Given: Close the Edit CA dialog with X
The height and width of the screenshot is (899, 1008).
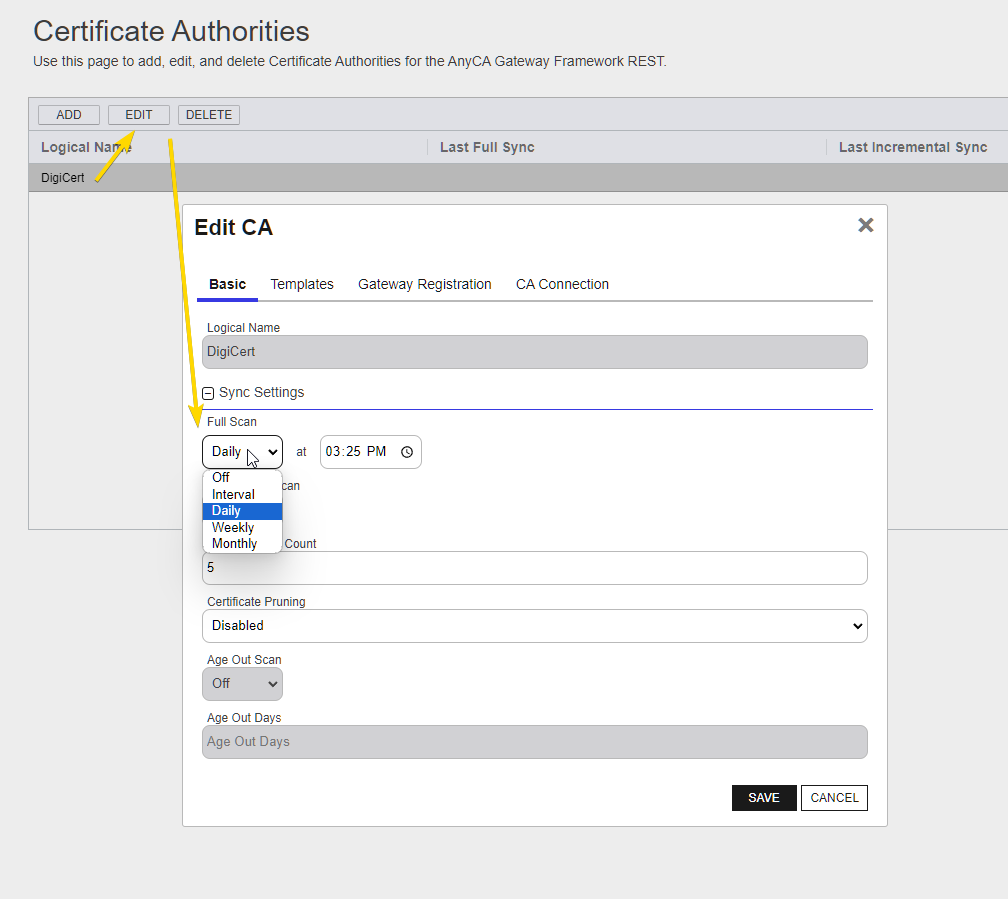Looking at the screenshot, I should click(865, 225).
